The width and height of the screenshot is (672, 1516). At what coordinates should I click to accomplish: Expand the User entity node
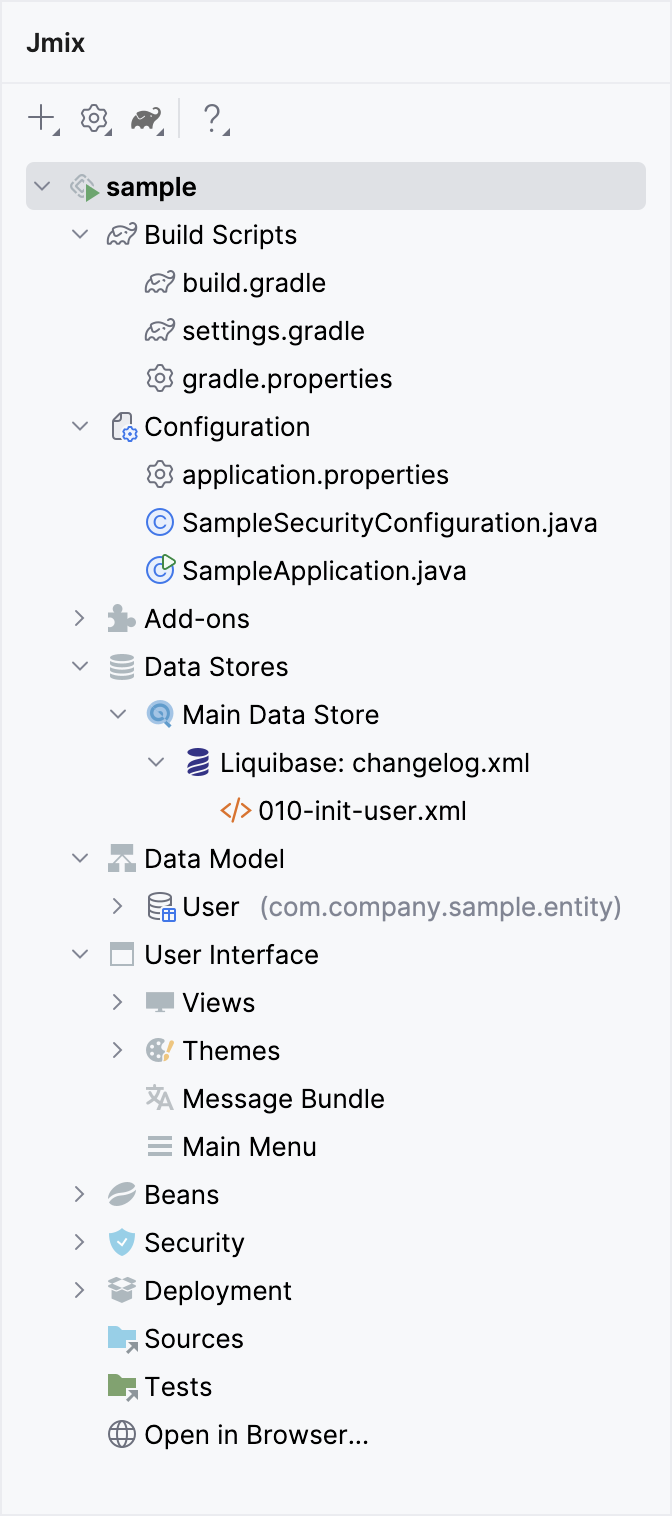(118, 907)
